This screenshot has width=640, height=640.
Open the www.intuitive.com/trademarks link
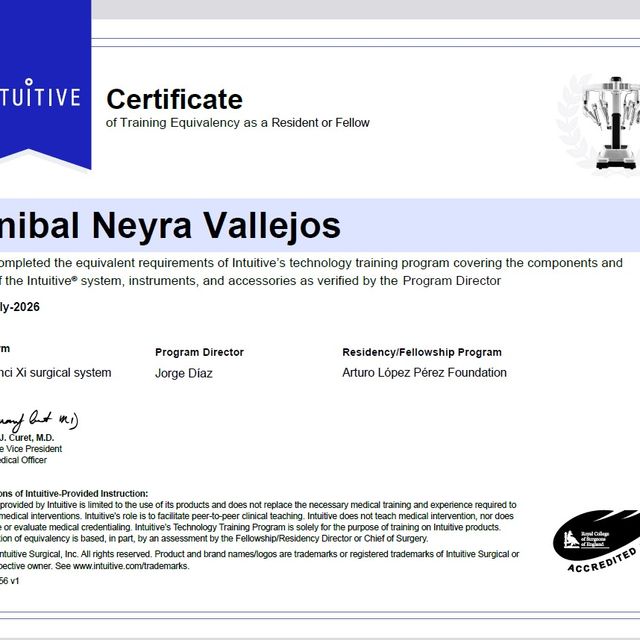pyautogui.click(x=131, y=566)
